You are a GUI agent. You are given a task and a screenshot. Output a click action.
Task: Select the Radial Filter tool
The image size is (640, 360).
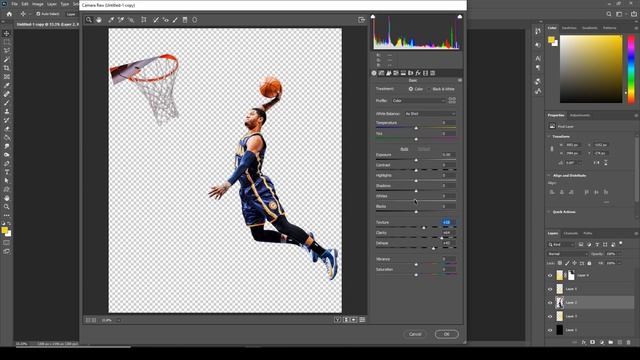coord(195,20)
